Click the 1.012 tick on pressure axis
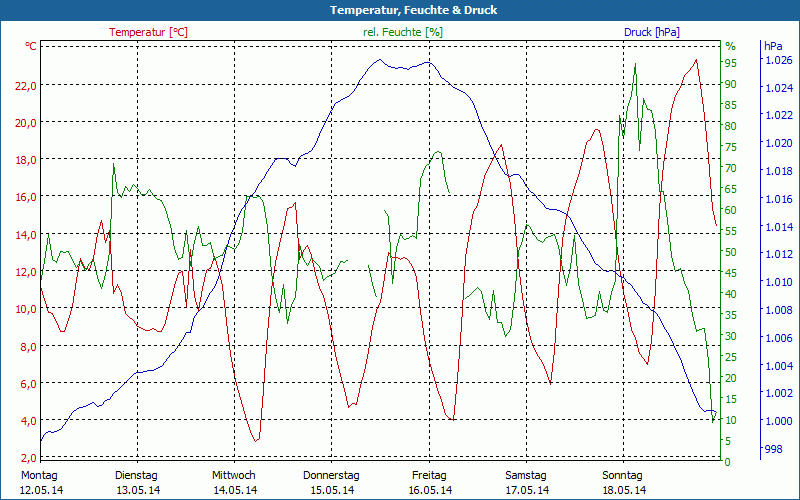 coord(778,255)
